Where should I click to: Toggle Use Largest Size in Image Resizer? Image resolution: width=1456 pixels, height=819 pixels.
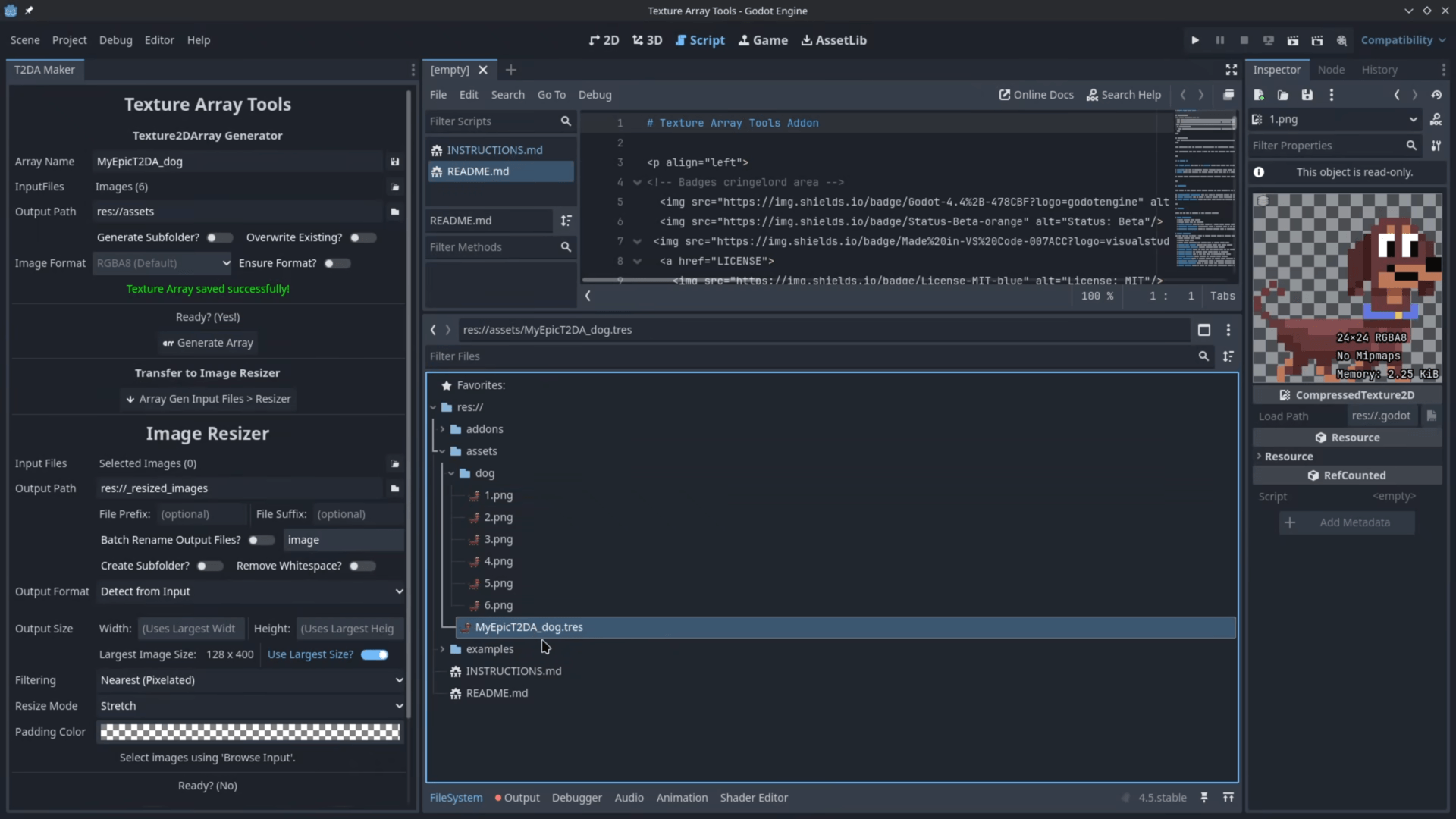pyautogui.click(x=374, y=654)
